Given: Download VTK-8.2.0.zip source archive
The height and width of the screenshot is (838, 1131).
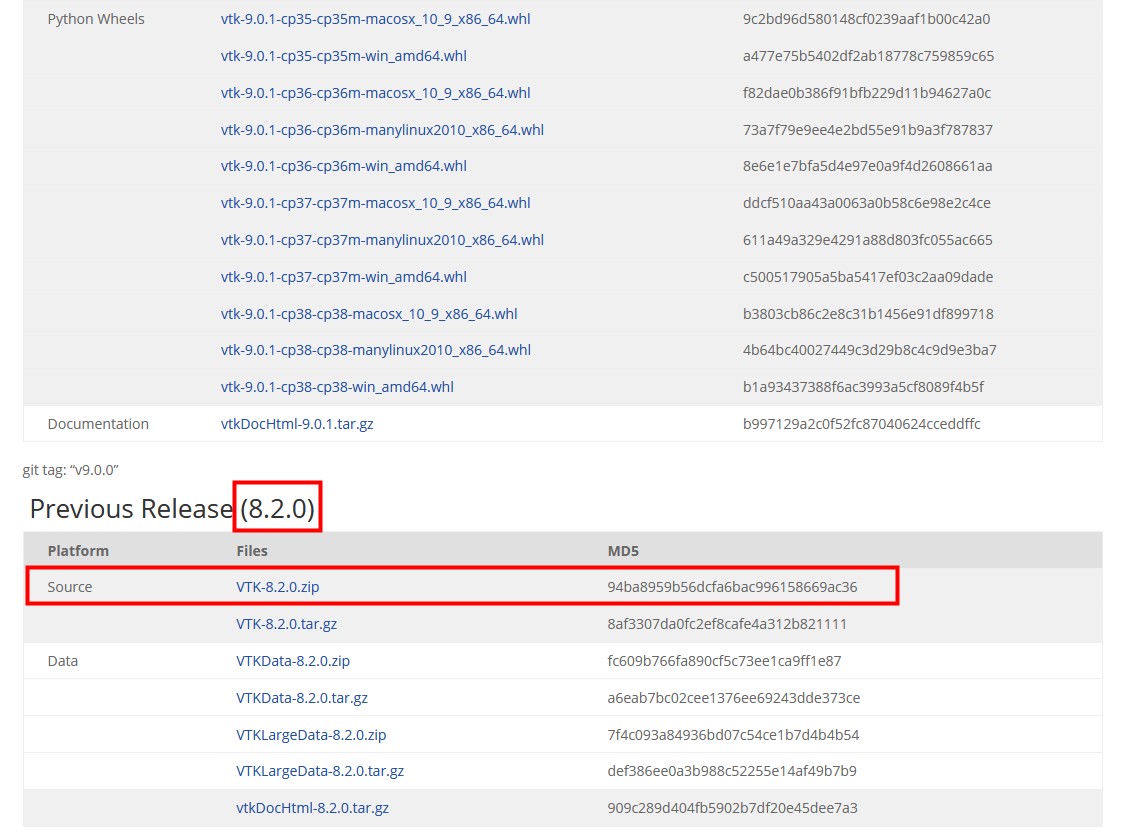Looking at the screenshot, I should (x=278, y=587).
